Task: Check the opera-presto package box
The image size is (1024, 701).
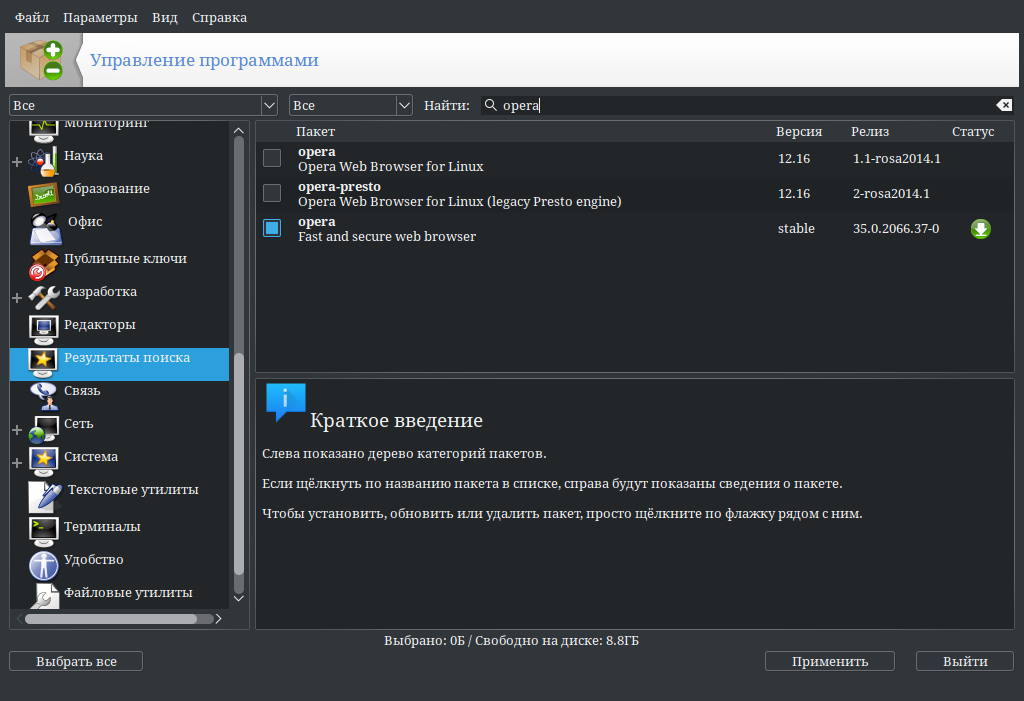Action: tap(272, 193)
